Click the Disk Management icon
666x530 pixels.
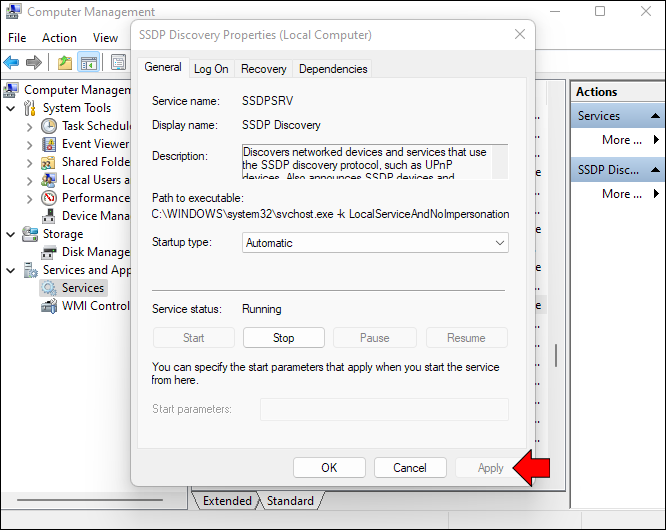[48, 252]
